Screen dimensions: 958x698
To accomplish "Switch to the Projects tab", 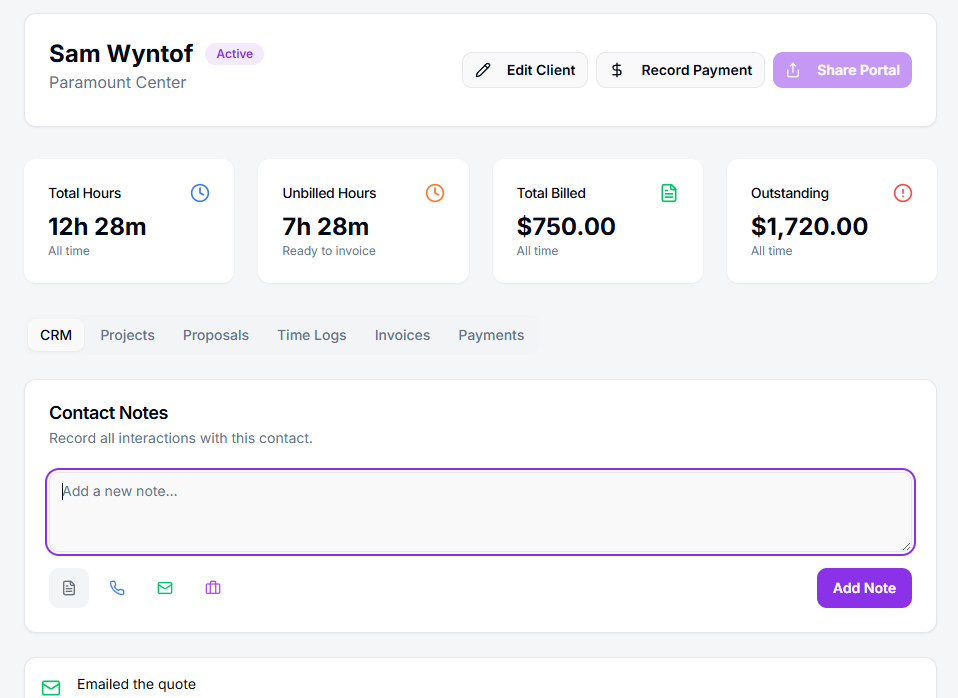I will point(128,335).
